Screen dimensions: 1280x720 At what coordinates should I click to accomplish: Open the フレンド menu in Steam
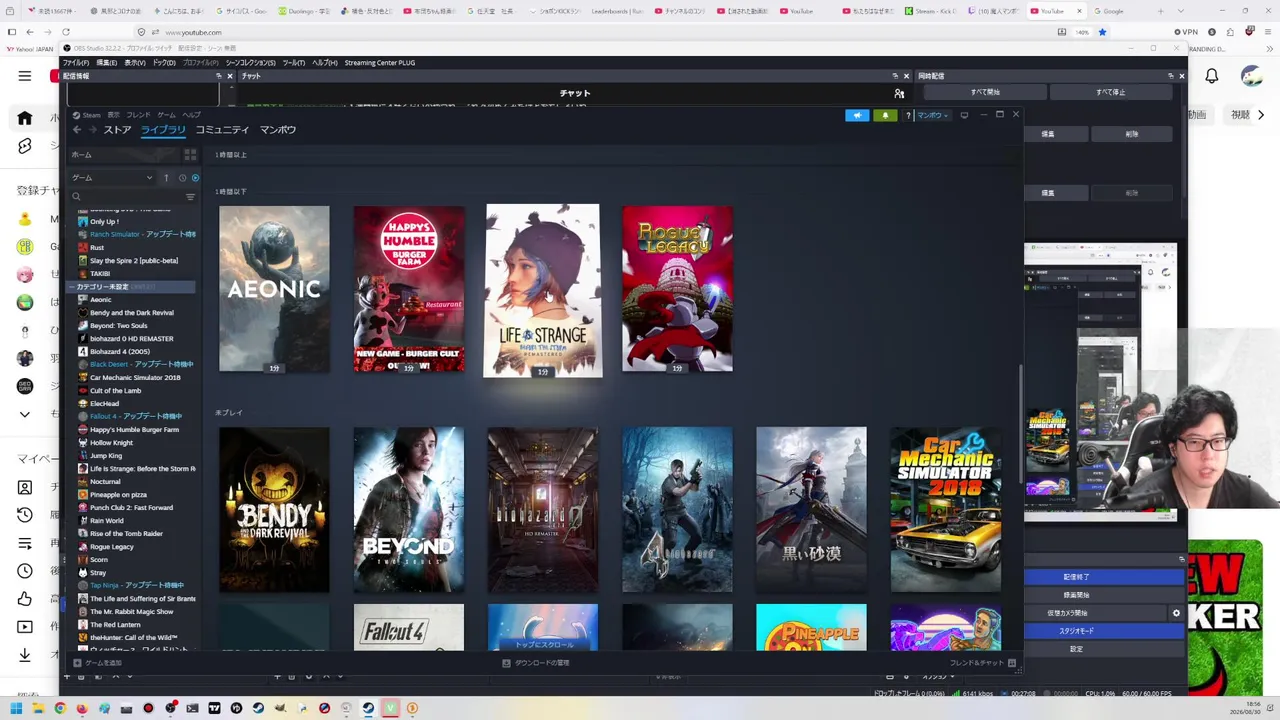(x=138, y=115)
